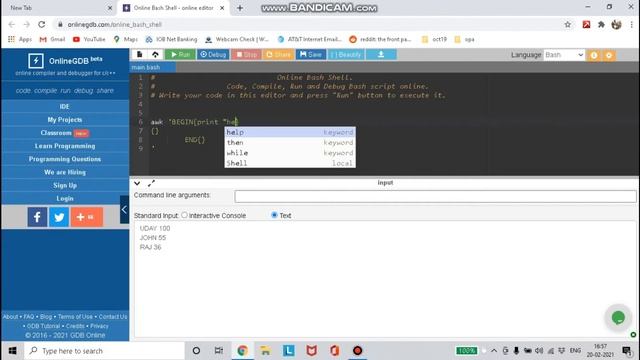Open Contact Us footer link
The width and height of the screenshot is (640, 360).
click(x=113, y=317)
